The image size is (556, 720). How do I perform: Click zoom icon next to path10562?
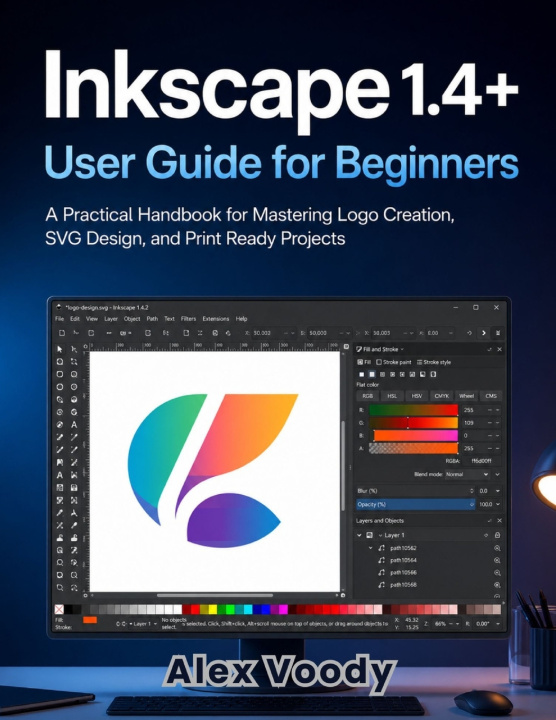(x=497, y=548)
